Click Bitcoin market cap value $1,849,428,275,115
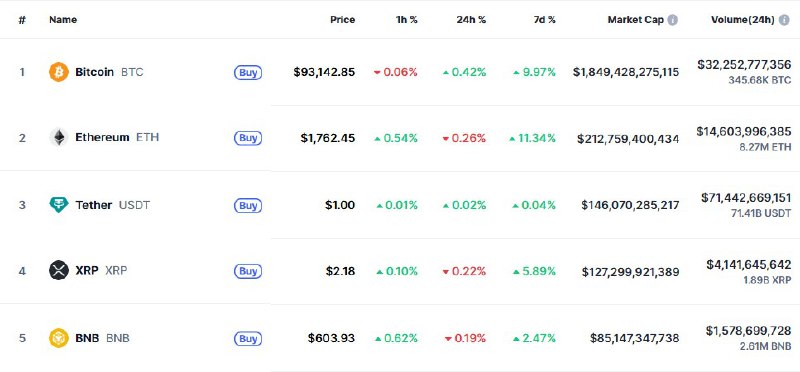The height and width of the screenshot is (372, 800). [626, 72]
